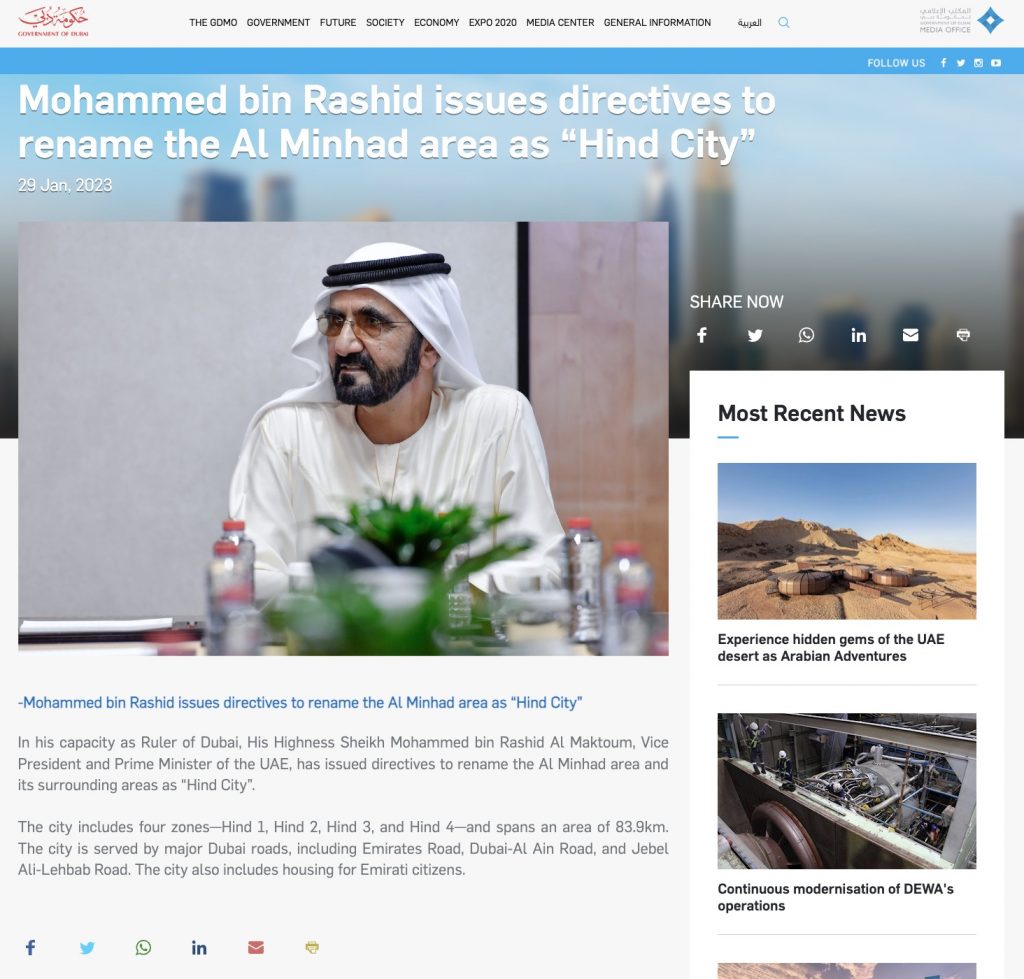Switch the site language to Arabic

(750, 23)
